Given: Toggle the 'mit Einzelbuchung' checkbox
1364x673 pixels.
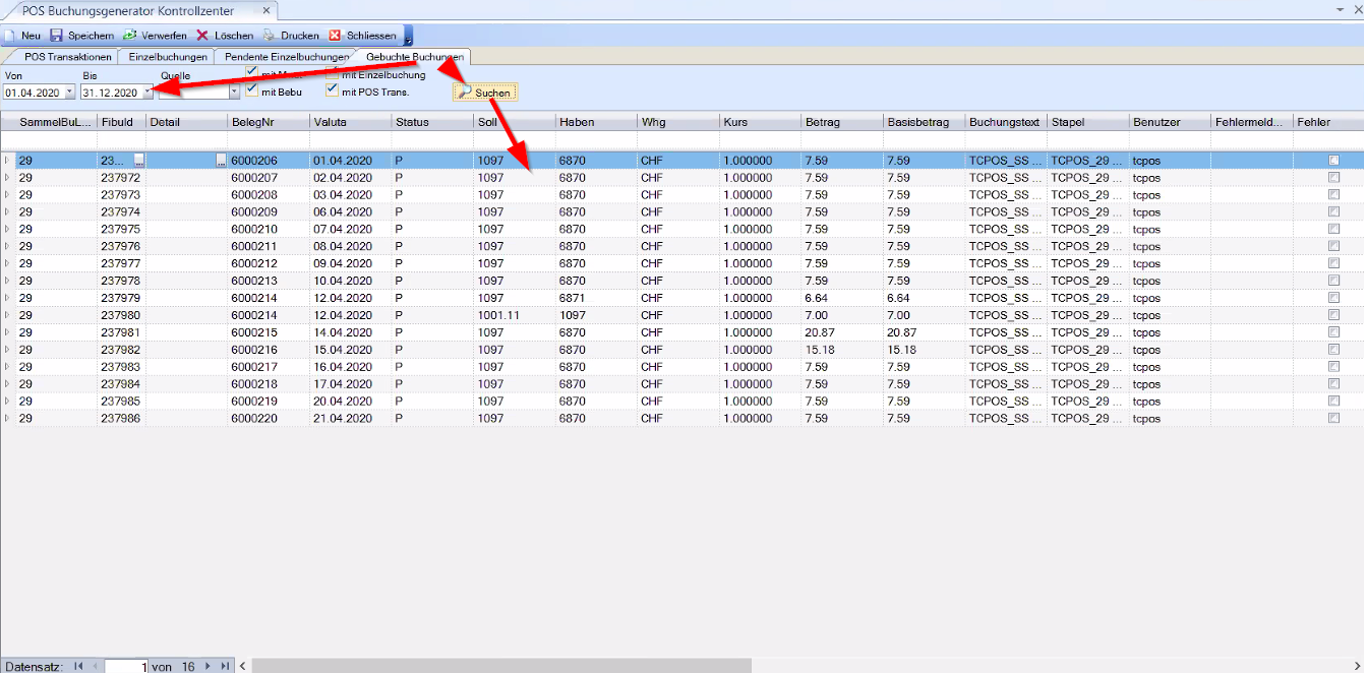Looking at the screenshot, I should [x=332, y=74].
